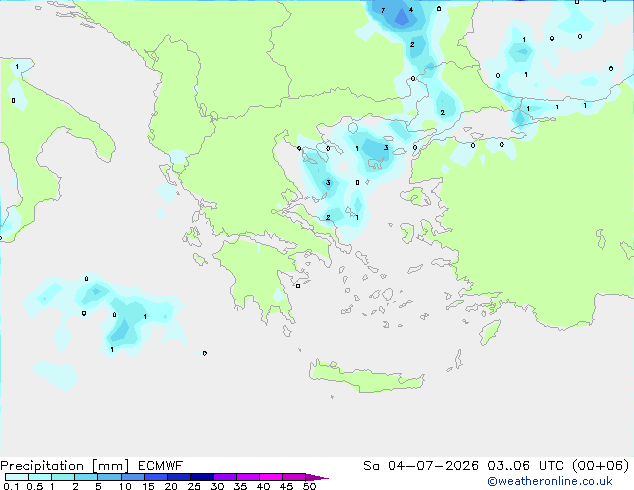Click the date text 'Sa 04-07-2026'
Viewport: 634px width, 490px height.
tap(421, 466)
